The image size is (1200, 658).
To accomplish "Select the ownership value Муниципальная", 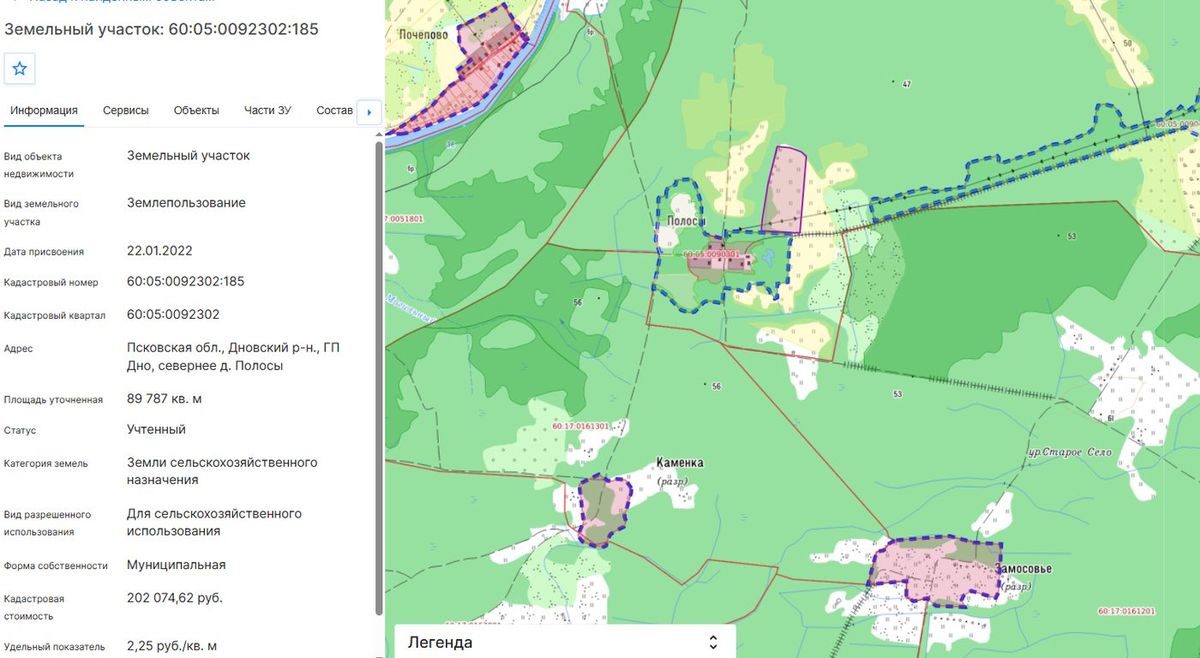I will (176, 565).
